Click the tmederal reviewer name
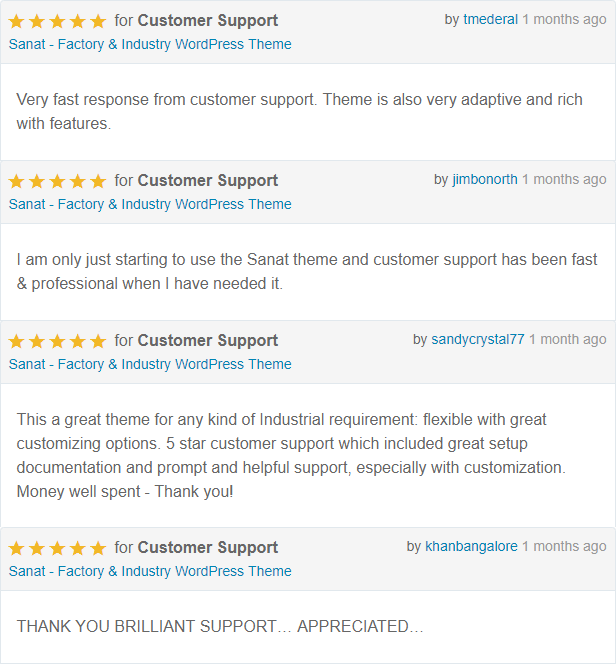 (490, 20)
